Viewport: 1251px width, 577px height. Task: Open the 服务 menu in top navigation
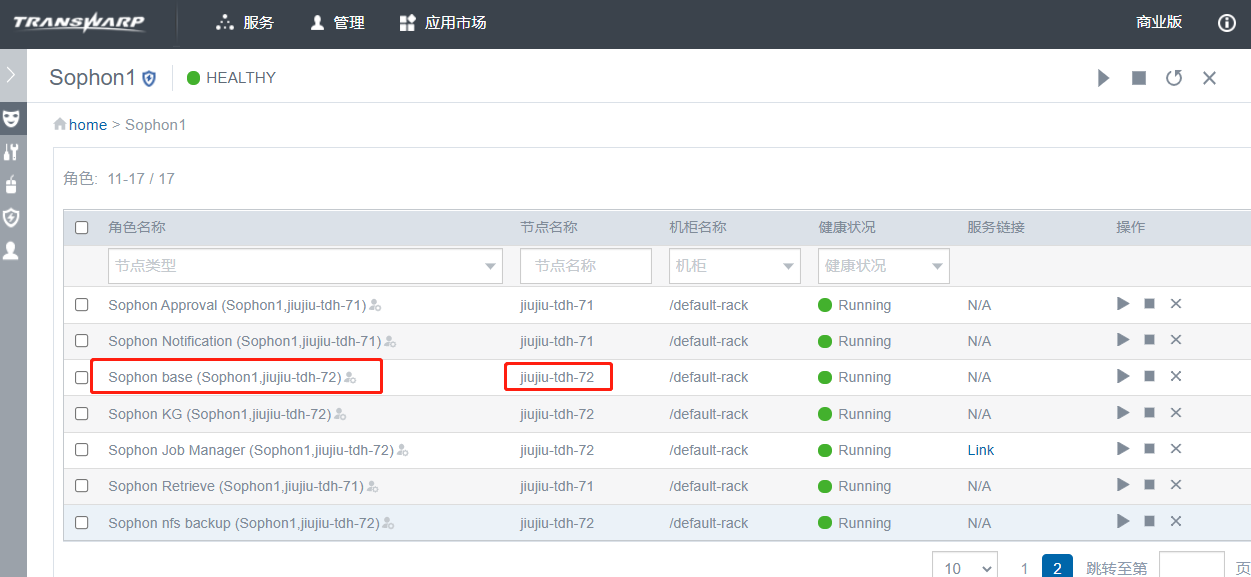245,23
